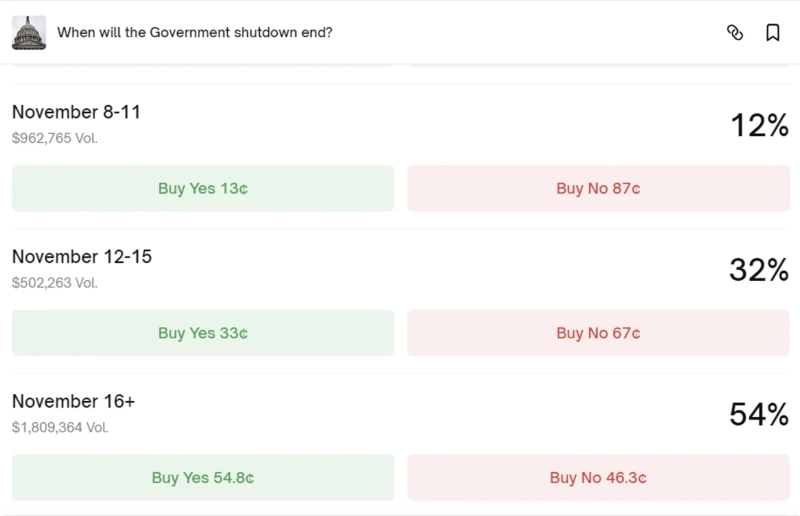Select the November 8-11 outcome label
This screenshot has width=800, height=516.
(x=76, y=113)
